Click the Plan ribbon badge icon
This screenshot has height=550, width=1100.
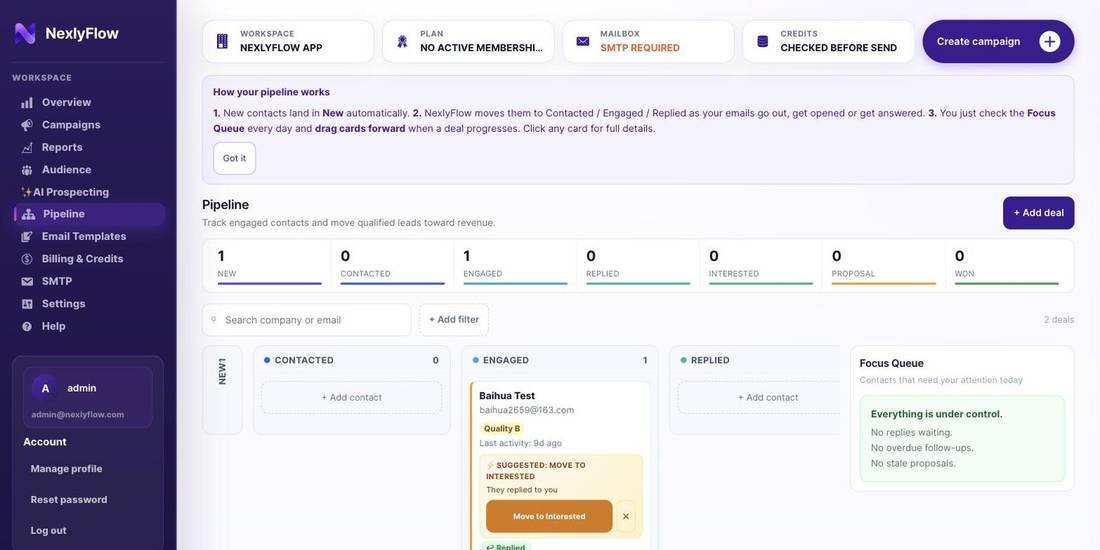click(x=402, y=41)
